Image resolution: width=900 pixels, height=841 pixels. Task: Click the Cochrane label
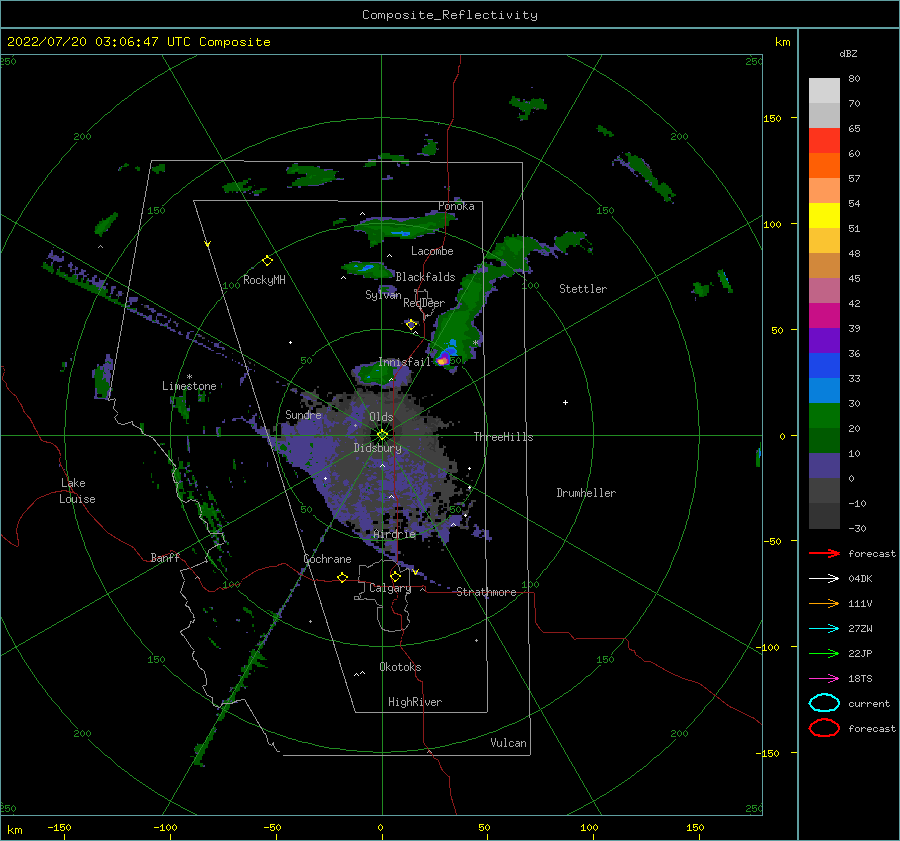[x=327, y=559]
